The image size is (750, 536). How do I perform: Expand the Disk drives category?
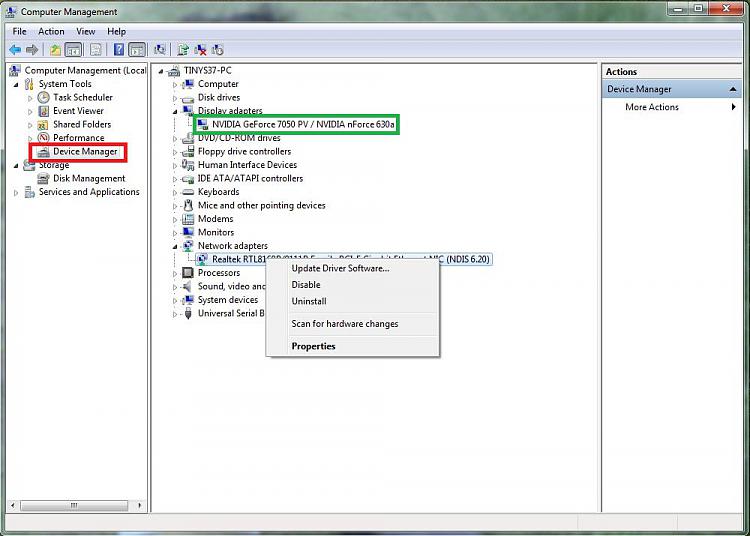[x=175, y=98]
